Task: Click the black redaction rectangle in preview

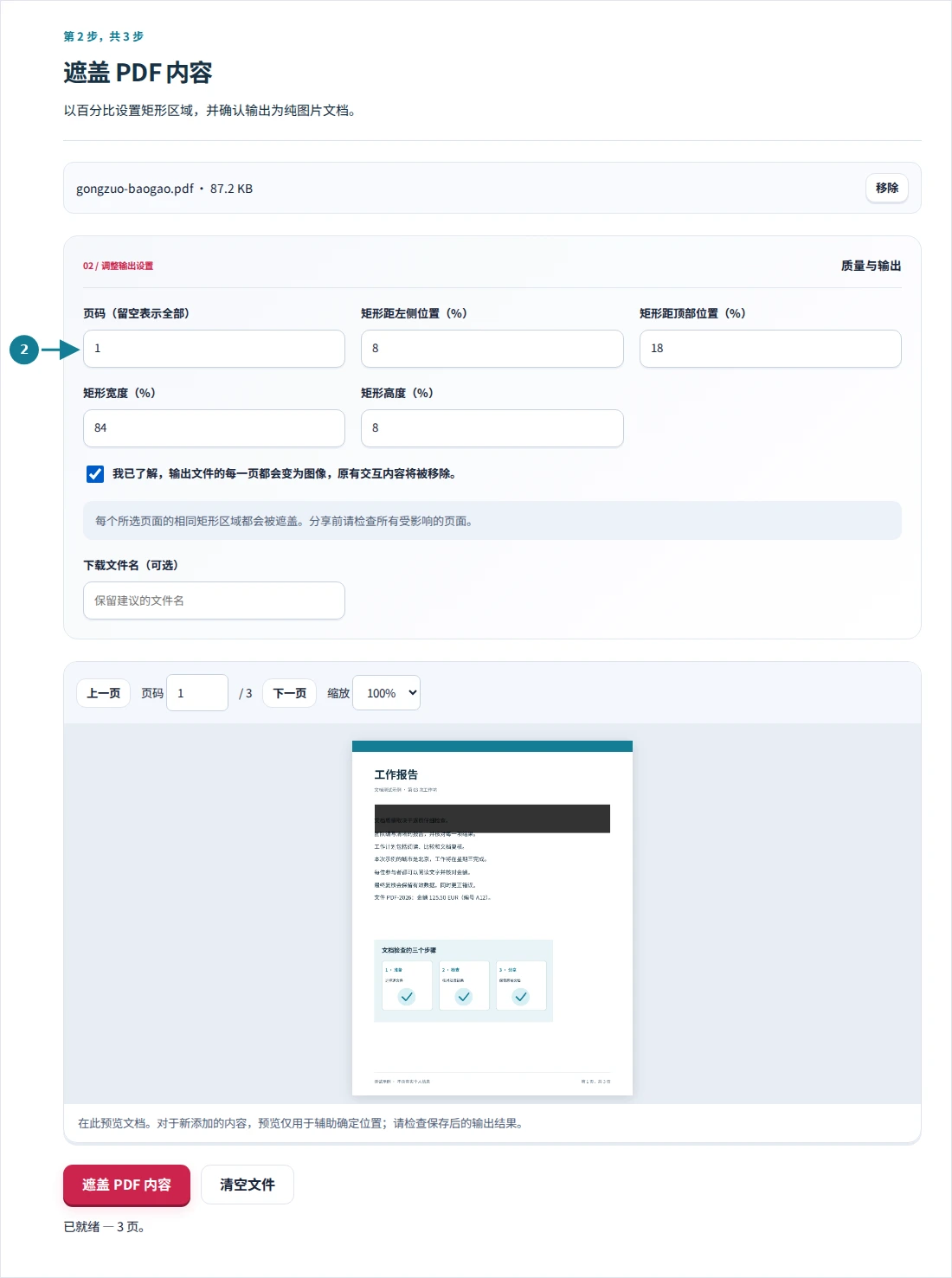Action: click(x=492, y=819)
